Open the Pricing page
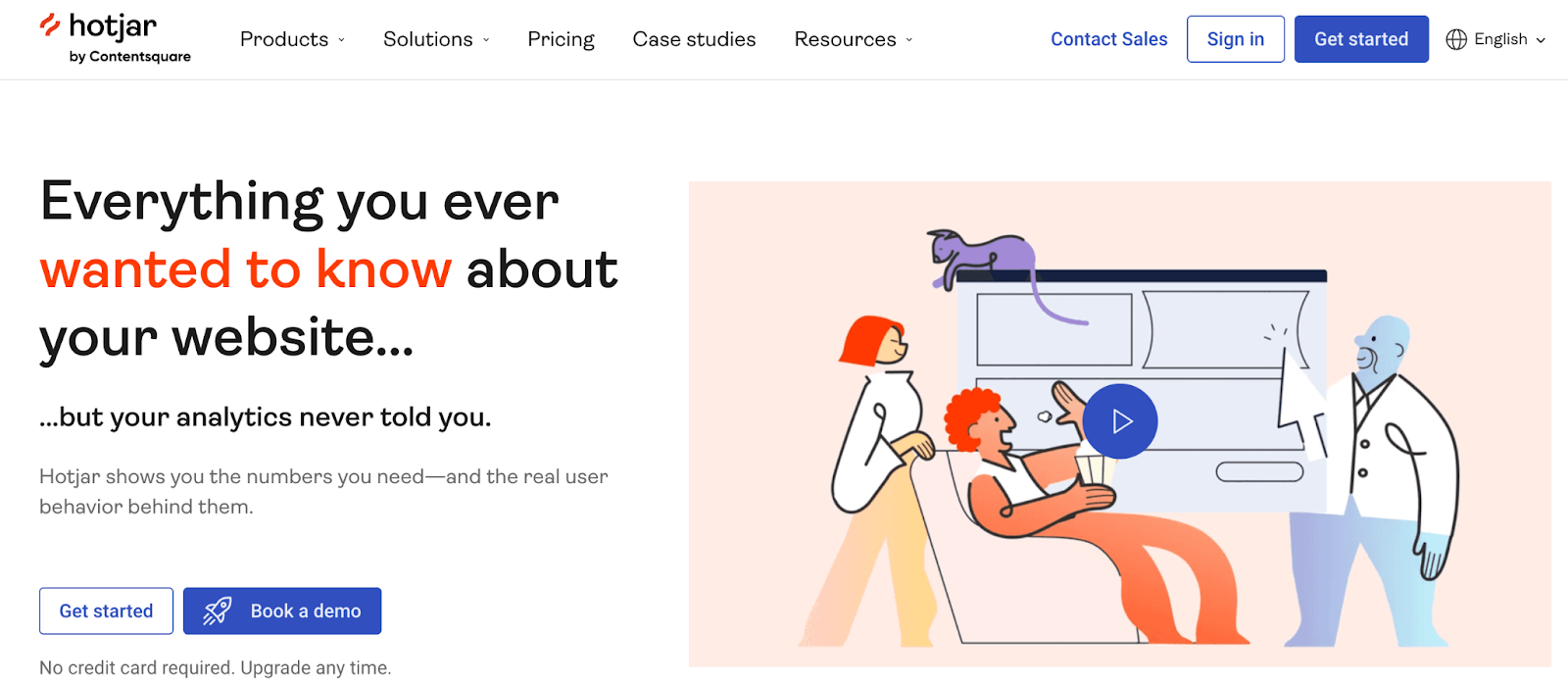 tap(561, 39)
